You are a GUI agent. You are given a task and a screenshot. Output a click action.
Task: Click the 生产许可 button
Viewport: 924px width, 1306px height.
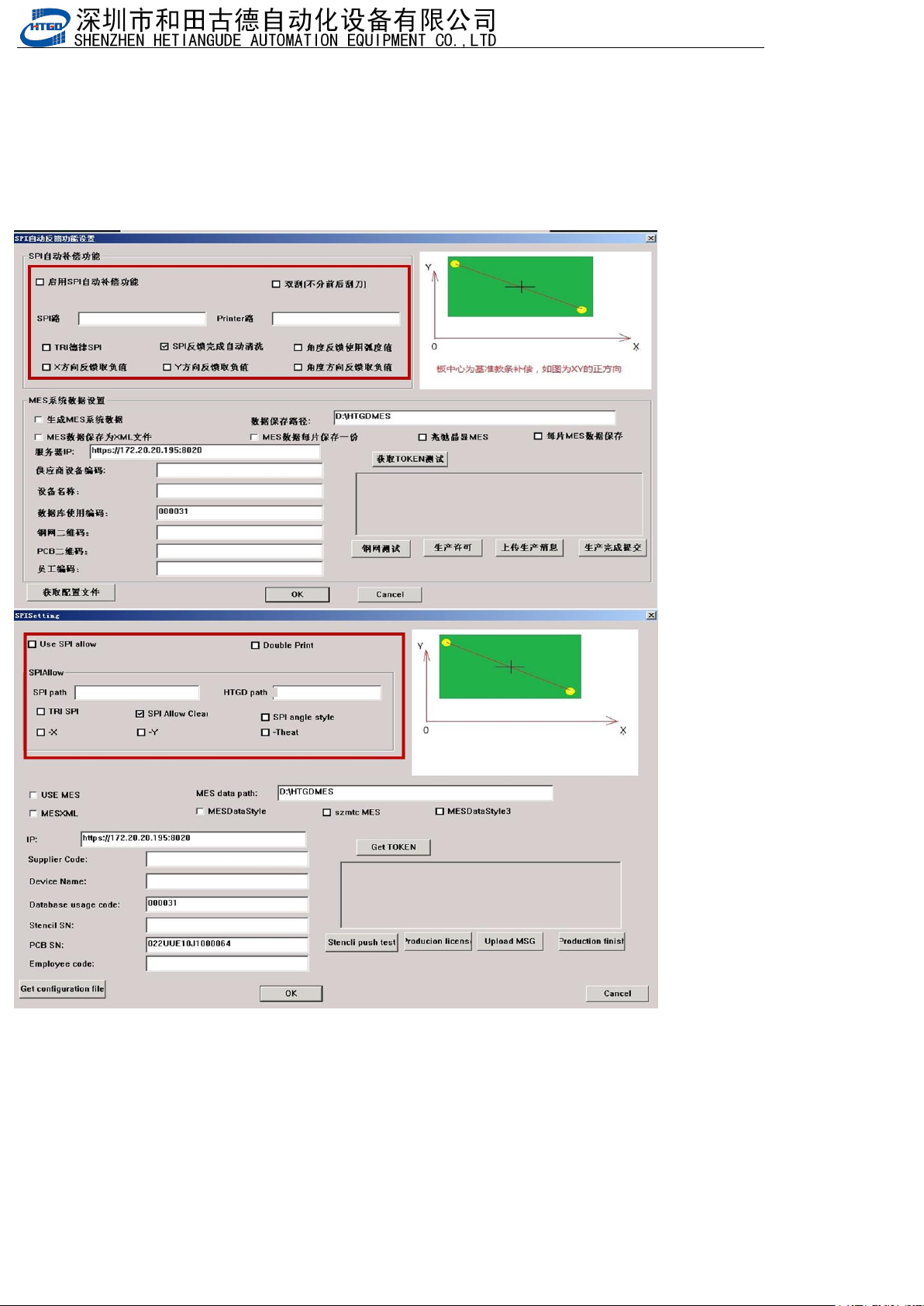click(x=453, y=548)
